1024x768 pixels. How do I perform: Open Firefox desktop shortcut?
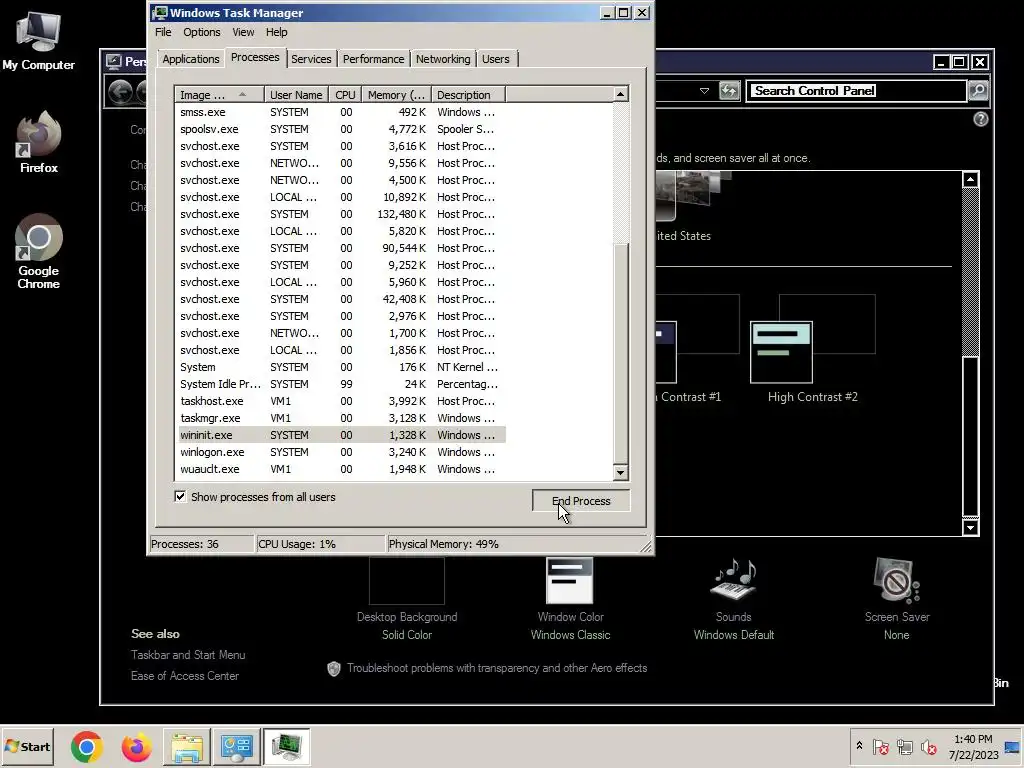39,142
